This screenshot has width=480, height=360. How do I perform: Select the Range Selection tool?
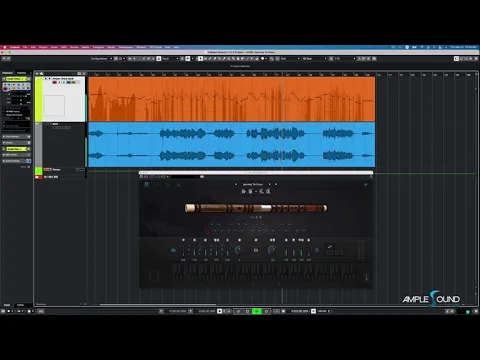point(205,59)
